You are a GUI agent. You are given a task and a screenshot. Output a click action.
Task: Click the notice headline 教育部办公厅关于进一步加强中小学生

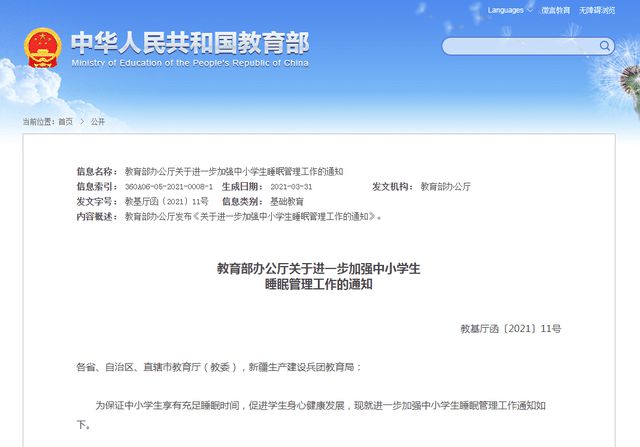pyautogui.click(x=318, y=269)
